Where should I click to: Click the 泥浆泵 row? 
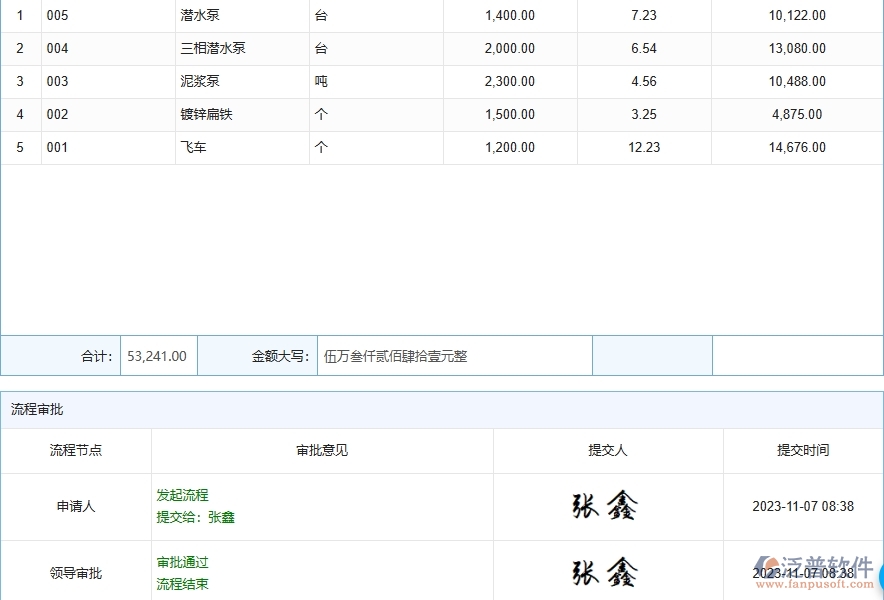[x=198, y=81]
